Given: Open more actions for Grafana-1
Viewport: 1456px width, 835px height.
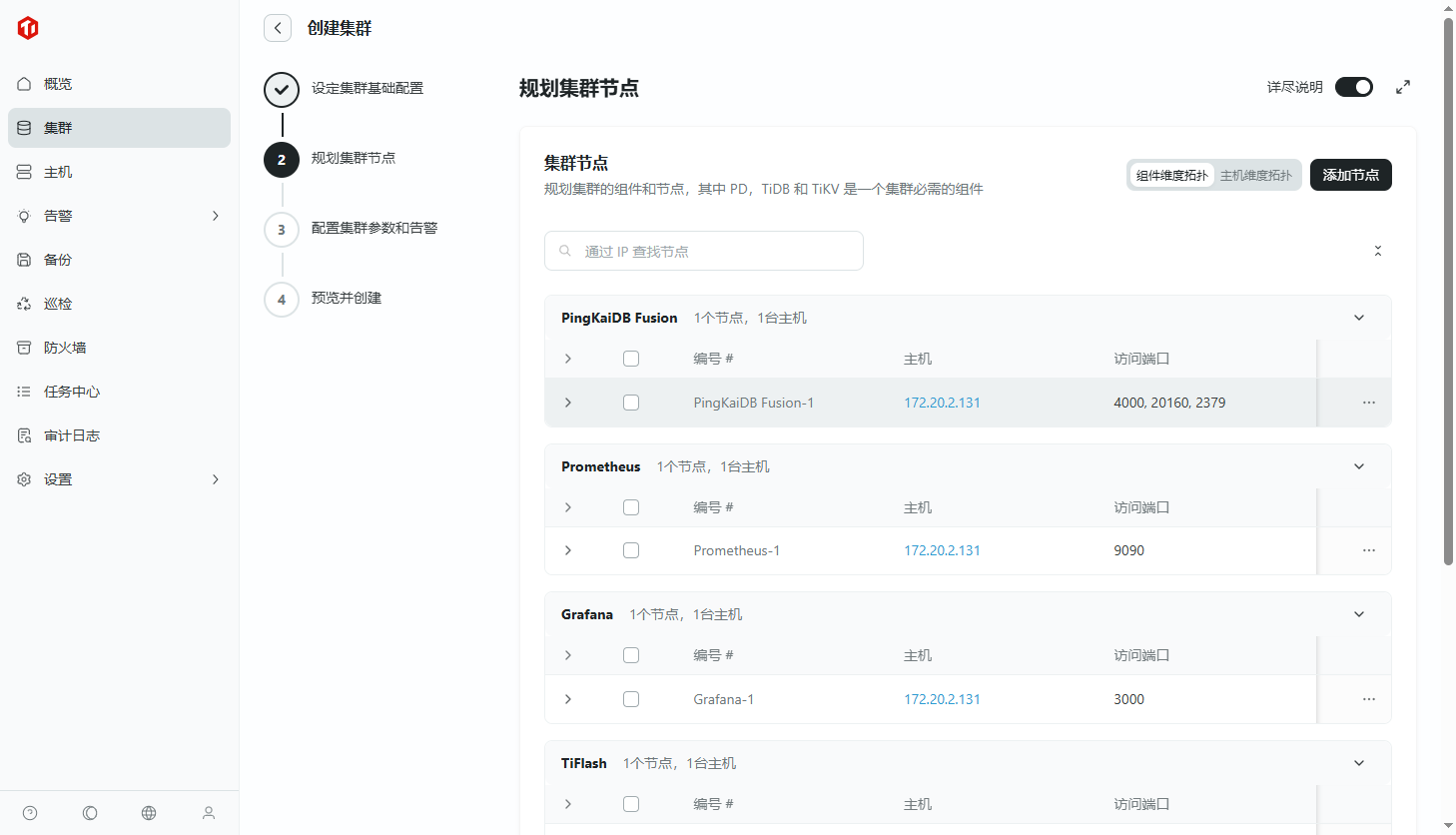Looking at the screenshot, I should [1369, 699].
